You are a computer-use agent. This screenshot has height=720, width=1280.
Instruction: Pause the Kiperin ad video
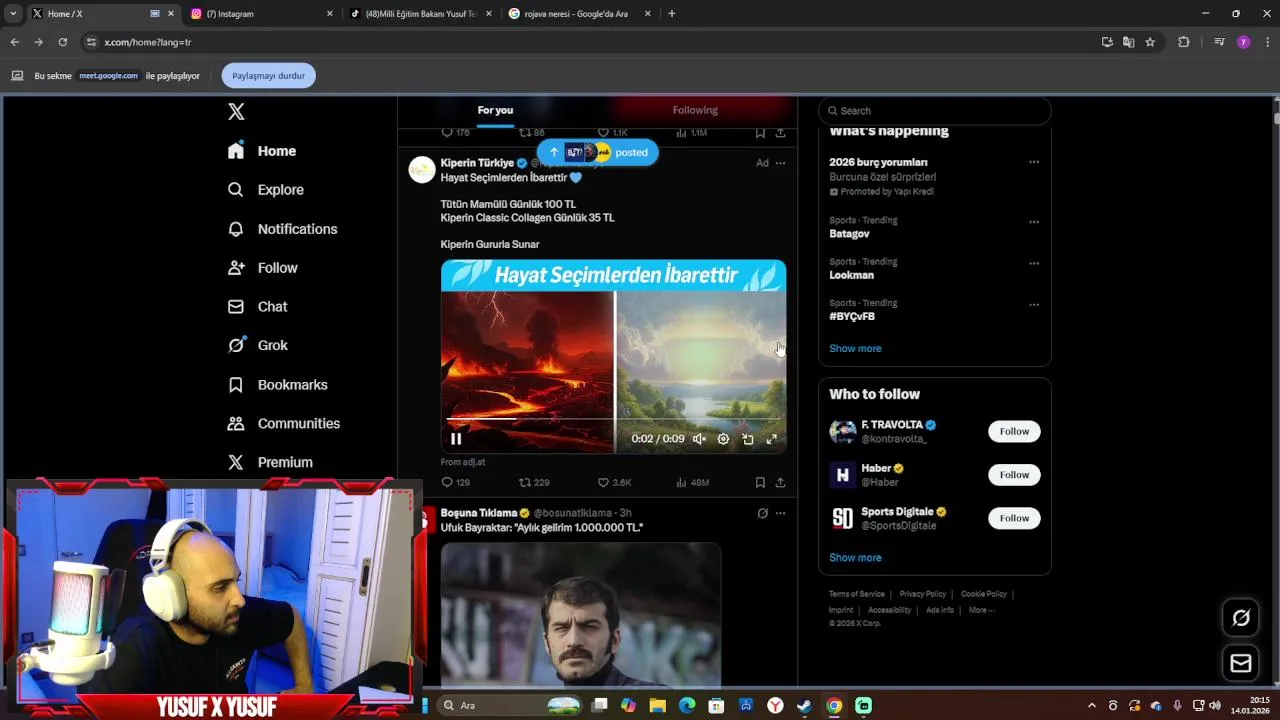(456, 439)
